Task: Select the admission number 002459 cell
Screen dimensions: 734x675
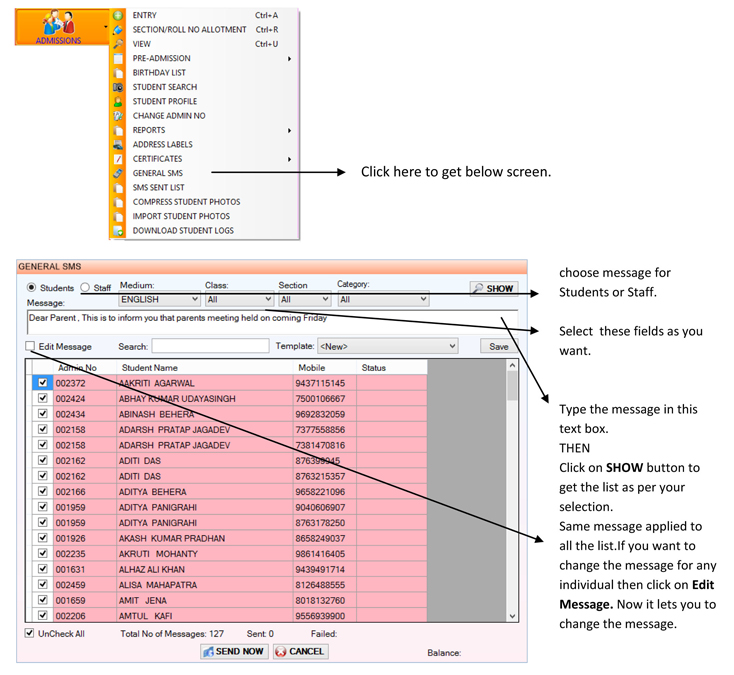Action: (x=85, y=585)
